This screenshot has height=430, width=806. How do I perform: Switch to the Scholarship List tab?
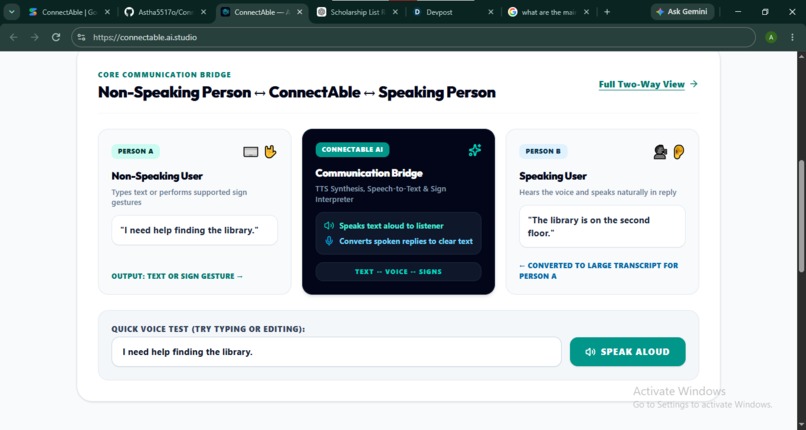click(x=358, y=12)
